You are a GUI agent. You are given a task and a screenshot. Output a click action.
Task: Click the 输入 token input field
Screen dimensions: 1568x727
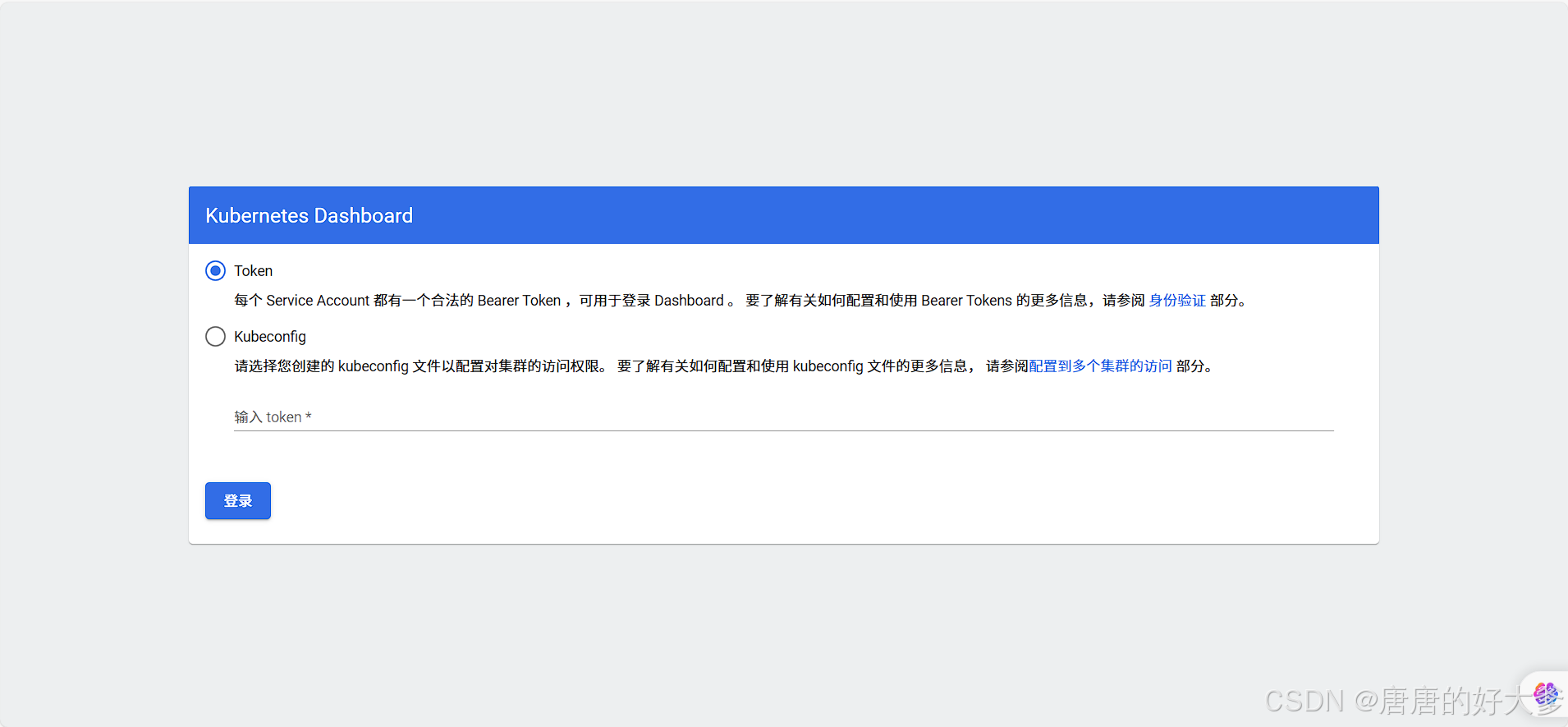pos(784,417)
